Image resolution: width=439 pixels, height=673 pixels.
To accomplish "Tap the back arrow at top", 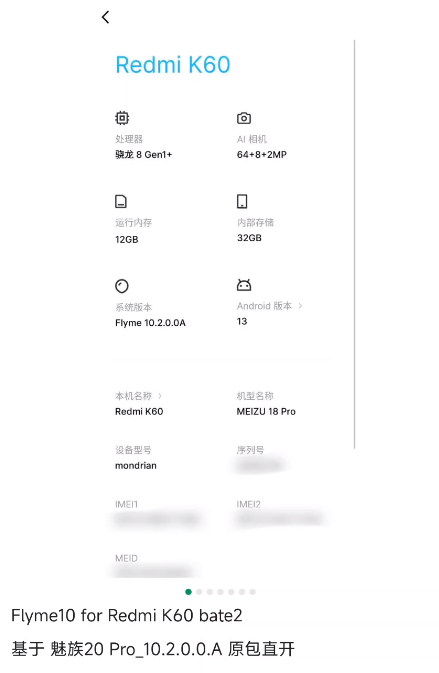I will click(106, 17).
